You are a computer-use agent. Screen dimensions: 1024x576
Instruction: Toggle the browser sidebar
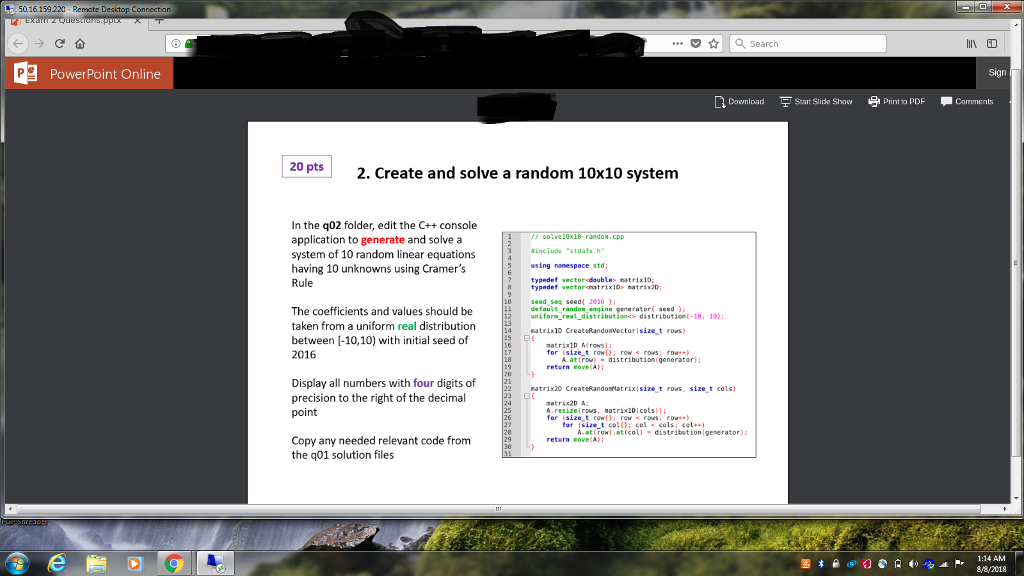pos(992,43)
